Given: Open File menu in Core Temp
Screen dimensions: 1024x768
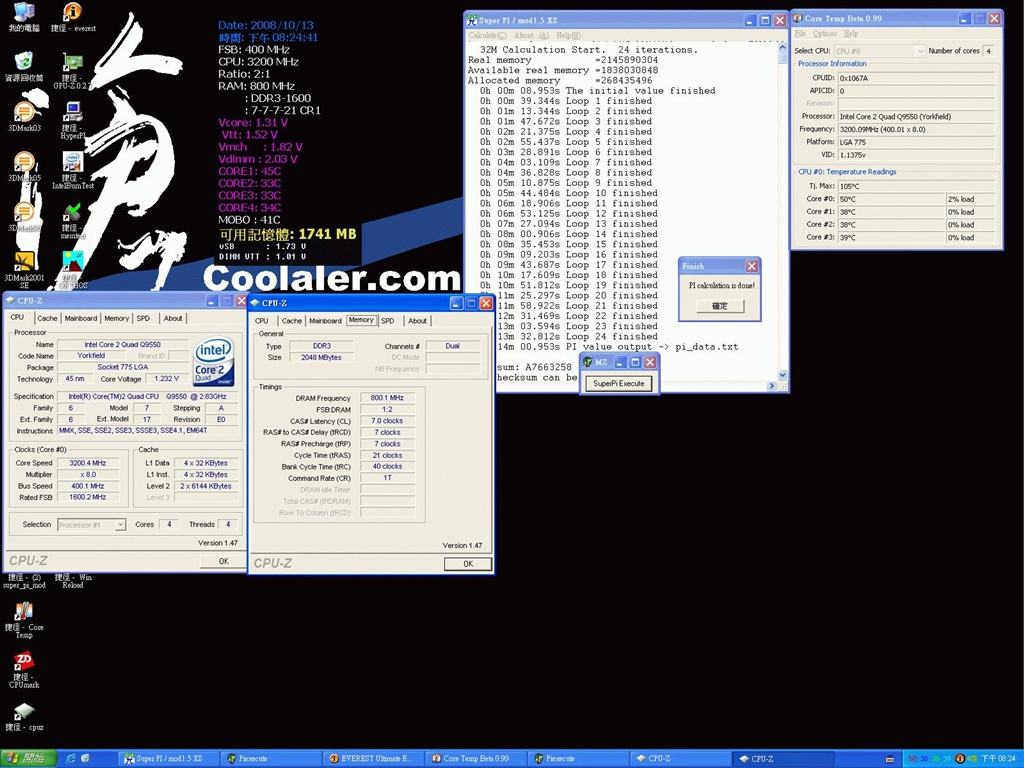Looking at the screenshot, I should click(x=800, y=33).
